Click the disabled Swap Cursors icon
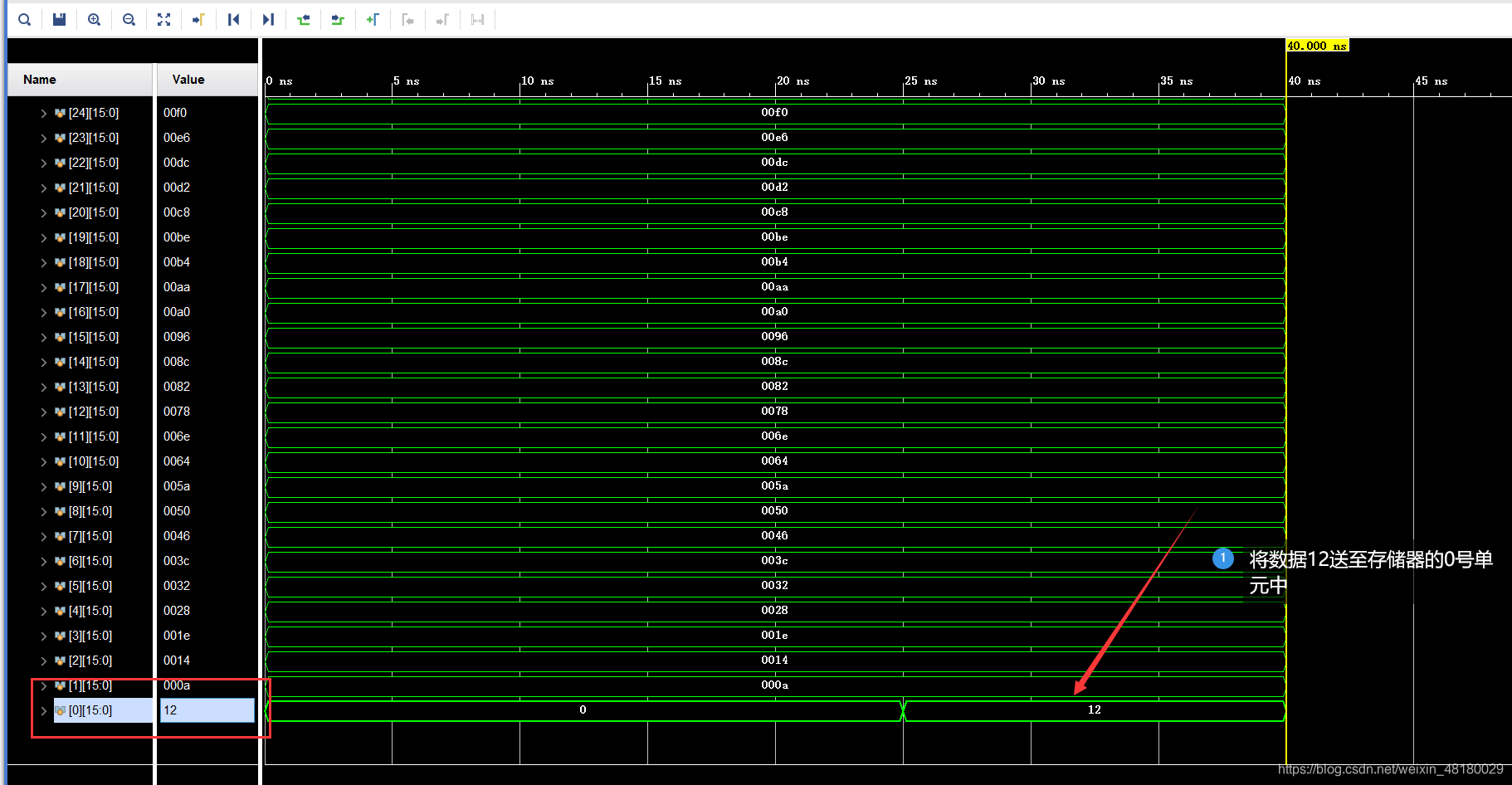 point(477,19)
